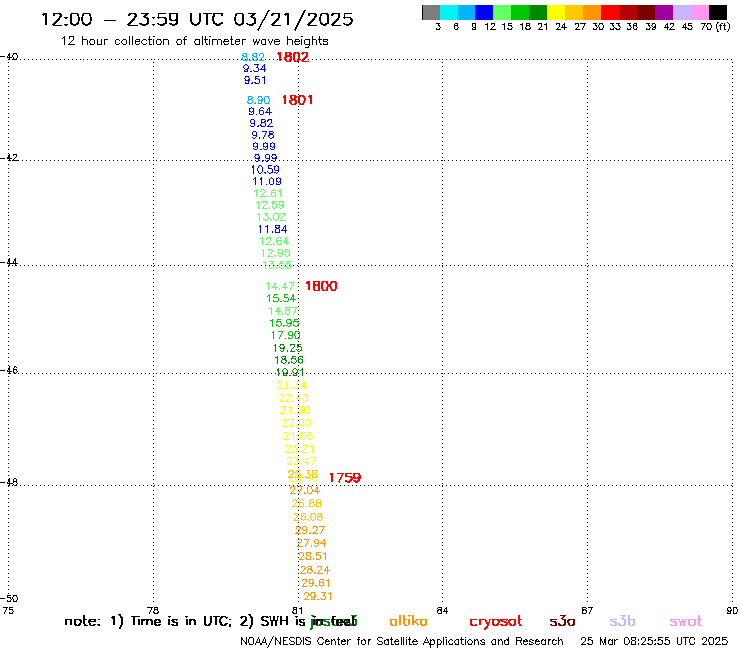The image size is (740, 650).
Task: Click the wave height value 23.47
Action: pyautogui.click(x=301, y=461)
